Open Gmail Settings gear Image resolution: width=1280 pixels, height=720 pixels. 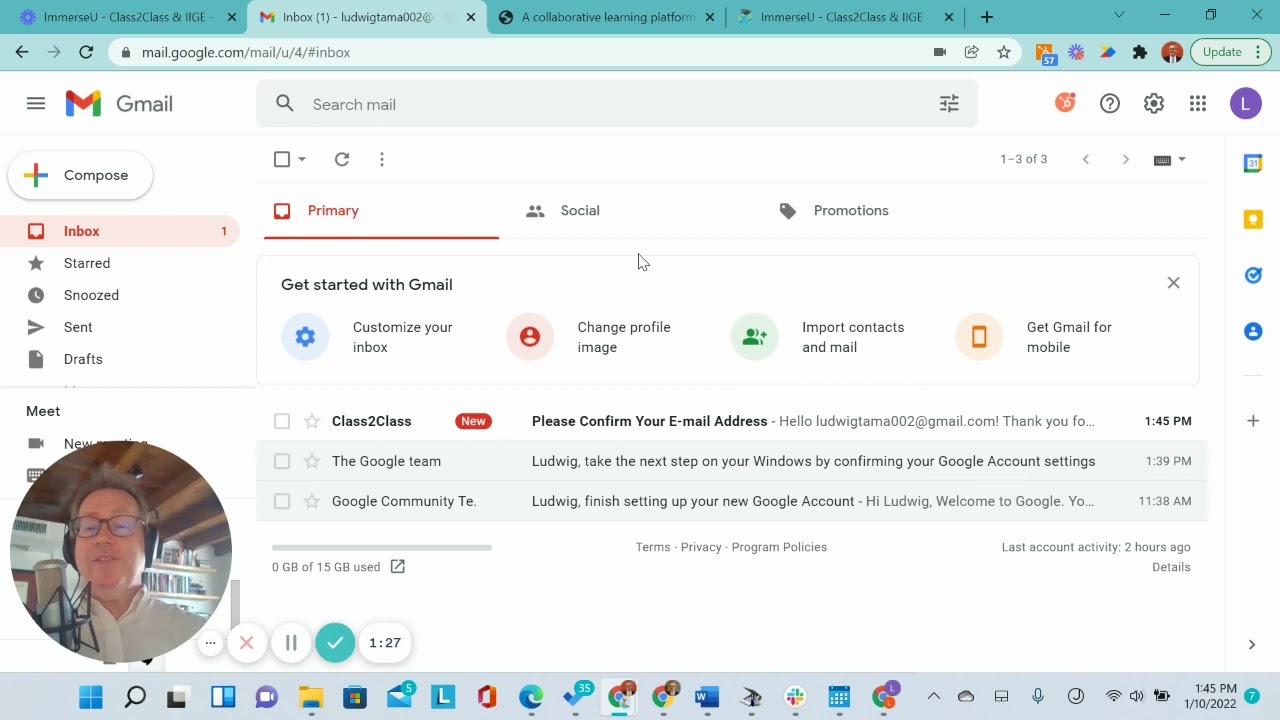click(1154, 104)
